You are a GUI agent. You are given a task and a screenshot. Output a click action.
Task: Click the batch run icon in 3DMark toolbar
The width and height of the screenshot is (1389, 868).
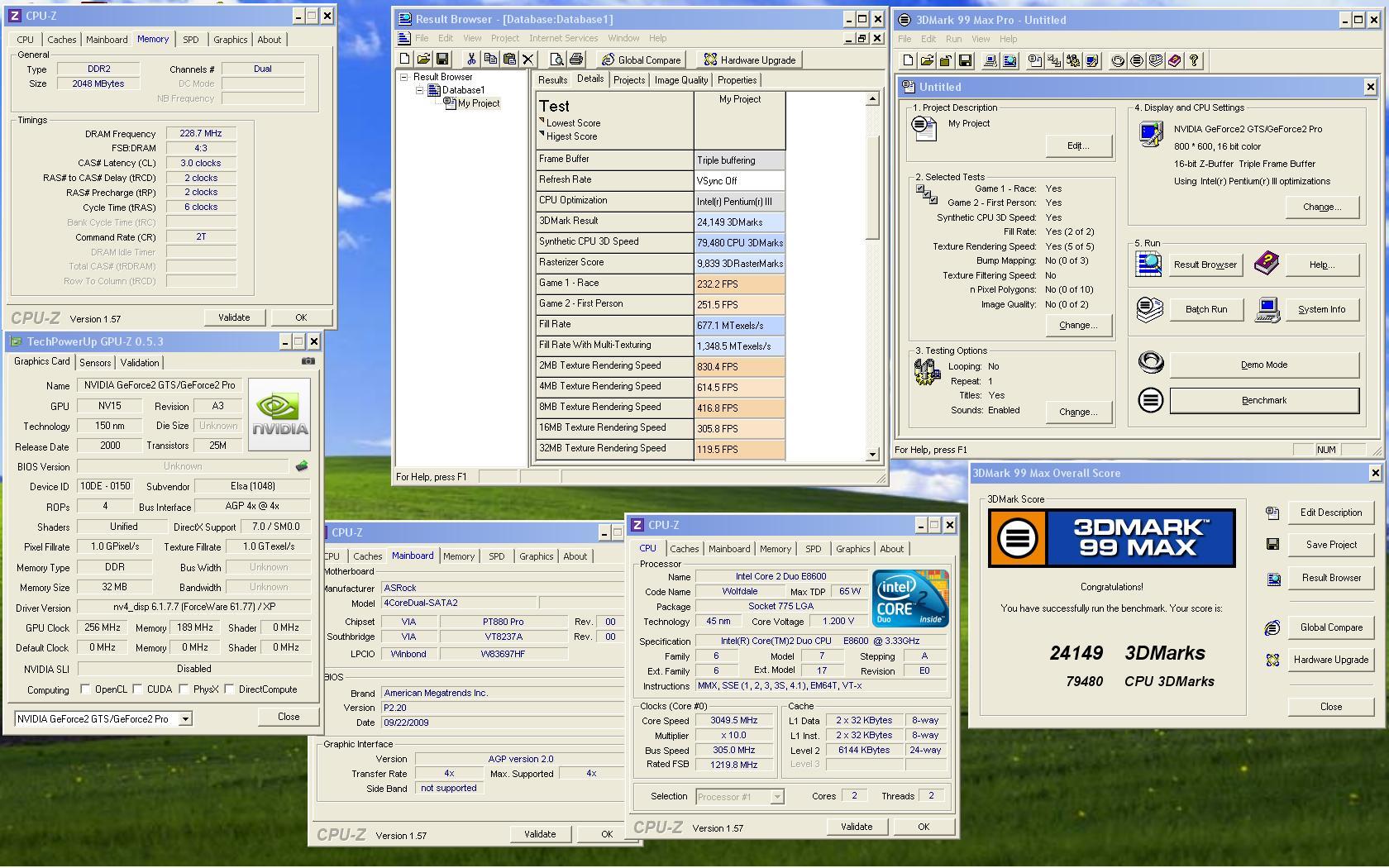coord(1156,60)
